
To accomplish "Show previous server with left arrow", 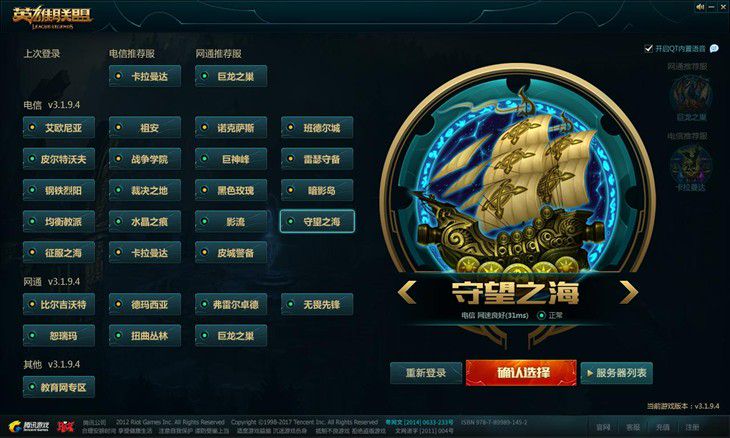I will [x=407, y=293].
